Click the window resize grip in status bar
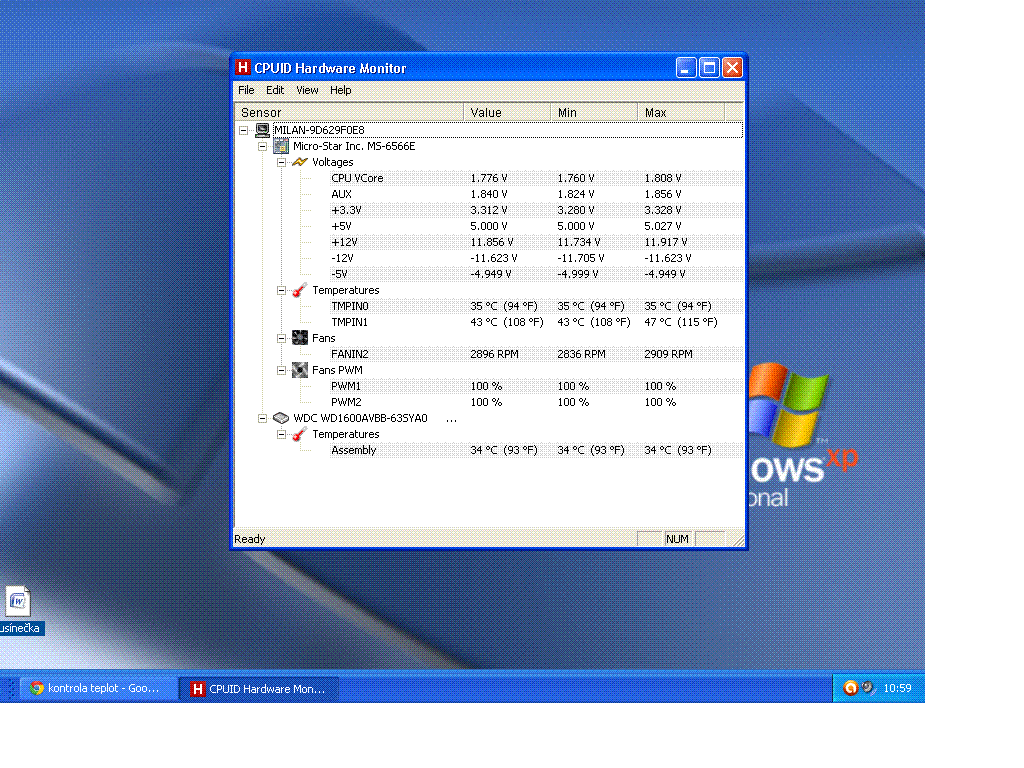 tap(738, 540)
